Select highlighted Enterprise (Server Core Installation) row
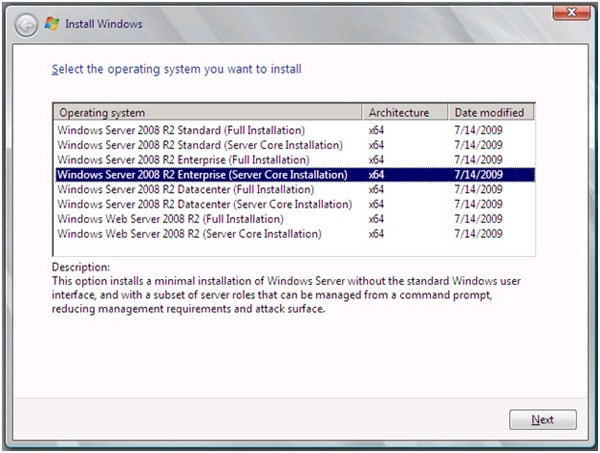The width and height of the screenshot is (600, 453). [x=295, y=174]
